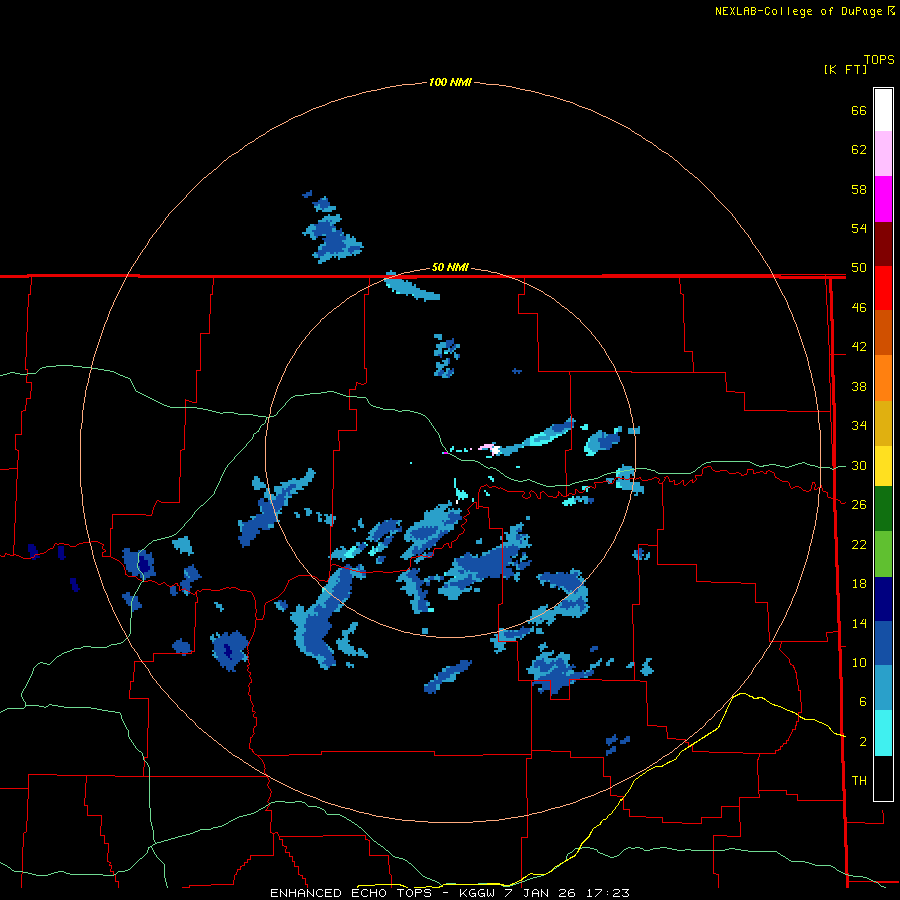Click the "17:23" timestamp in the footer
This screenshot has height=900, width=900.
(608, 893)
